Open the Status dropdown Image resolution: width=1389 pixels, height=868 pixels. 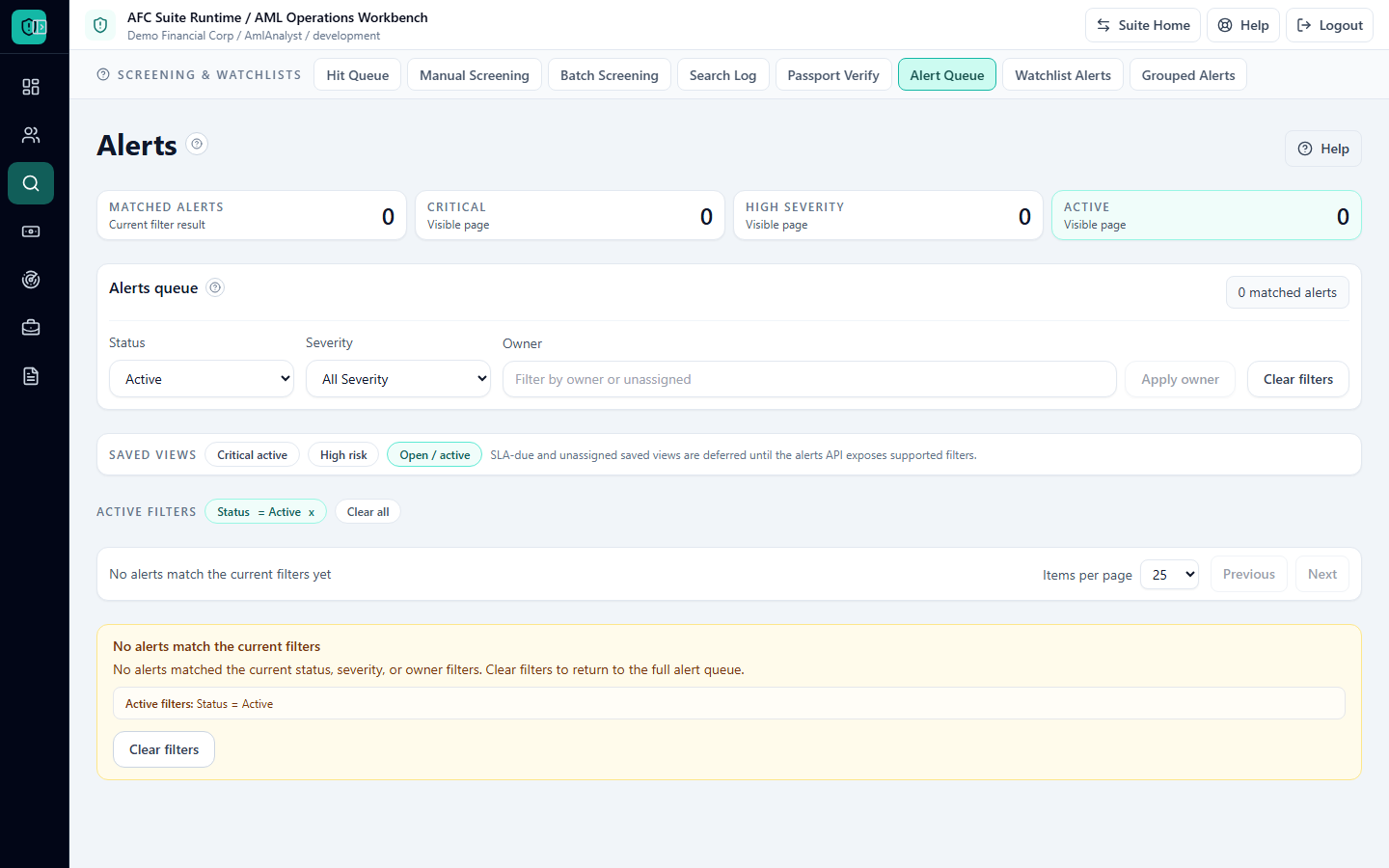[202, 379]
